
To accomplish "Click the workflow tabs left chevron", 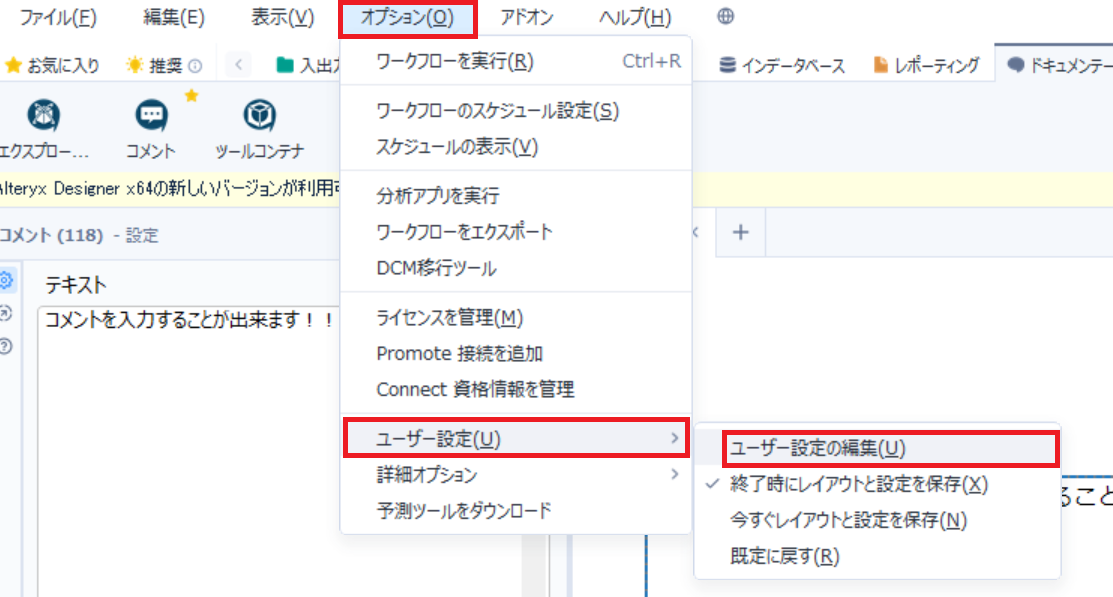I will click(x=696, y=232).
